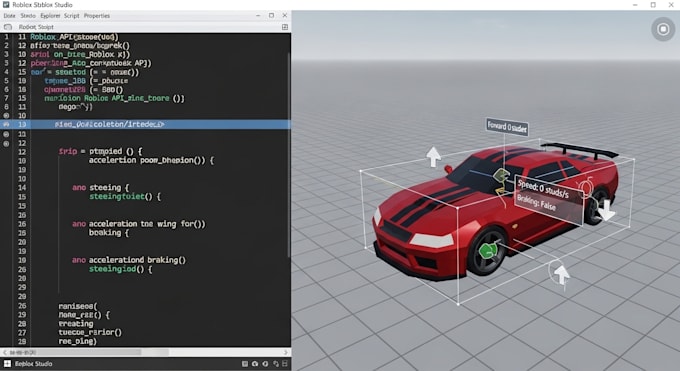Click the split editor icon beside the script tab
Screen dimensions: 680x371
[x=285, y=27]
